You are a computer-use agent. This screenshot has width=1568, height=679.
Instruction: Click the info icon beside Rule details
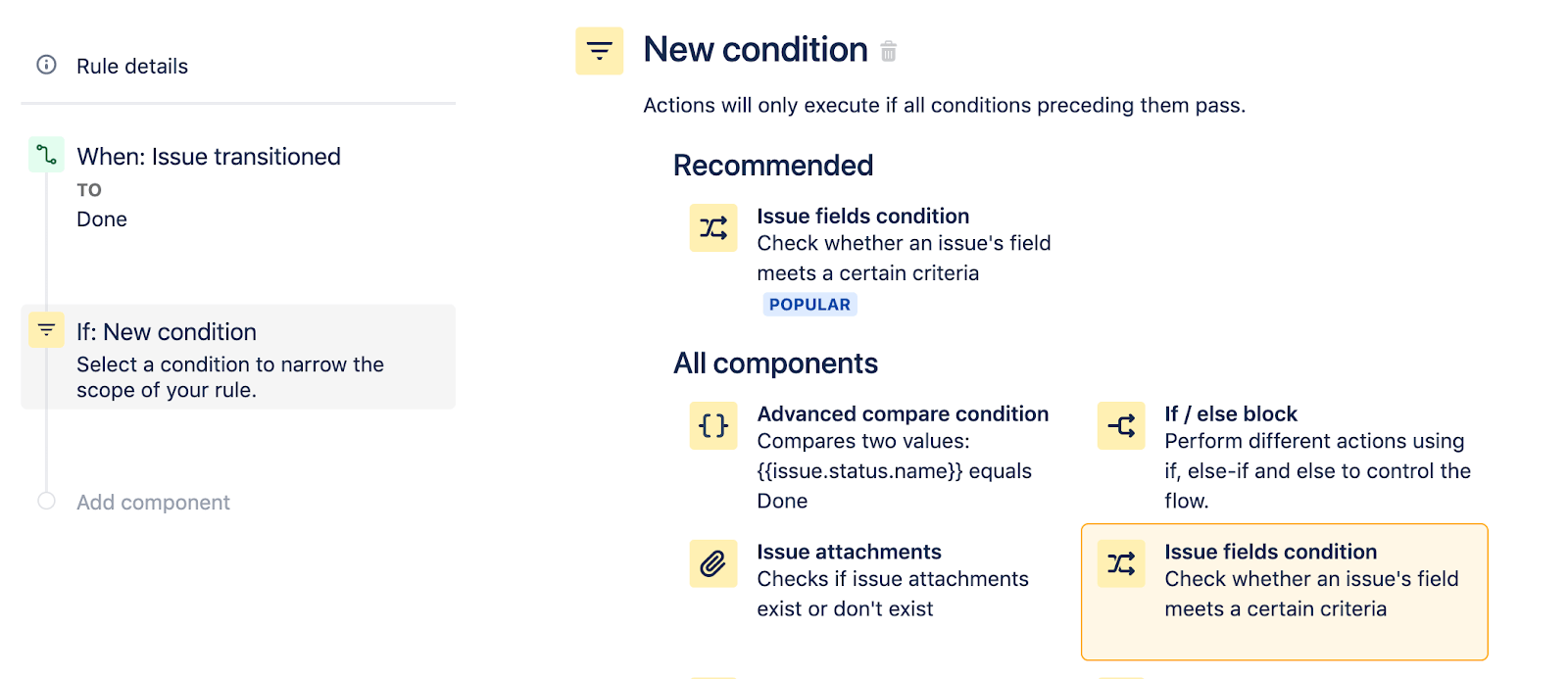coord(44,66)
